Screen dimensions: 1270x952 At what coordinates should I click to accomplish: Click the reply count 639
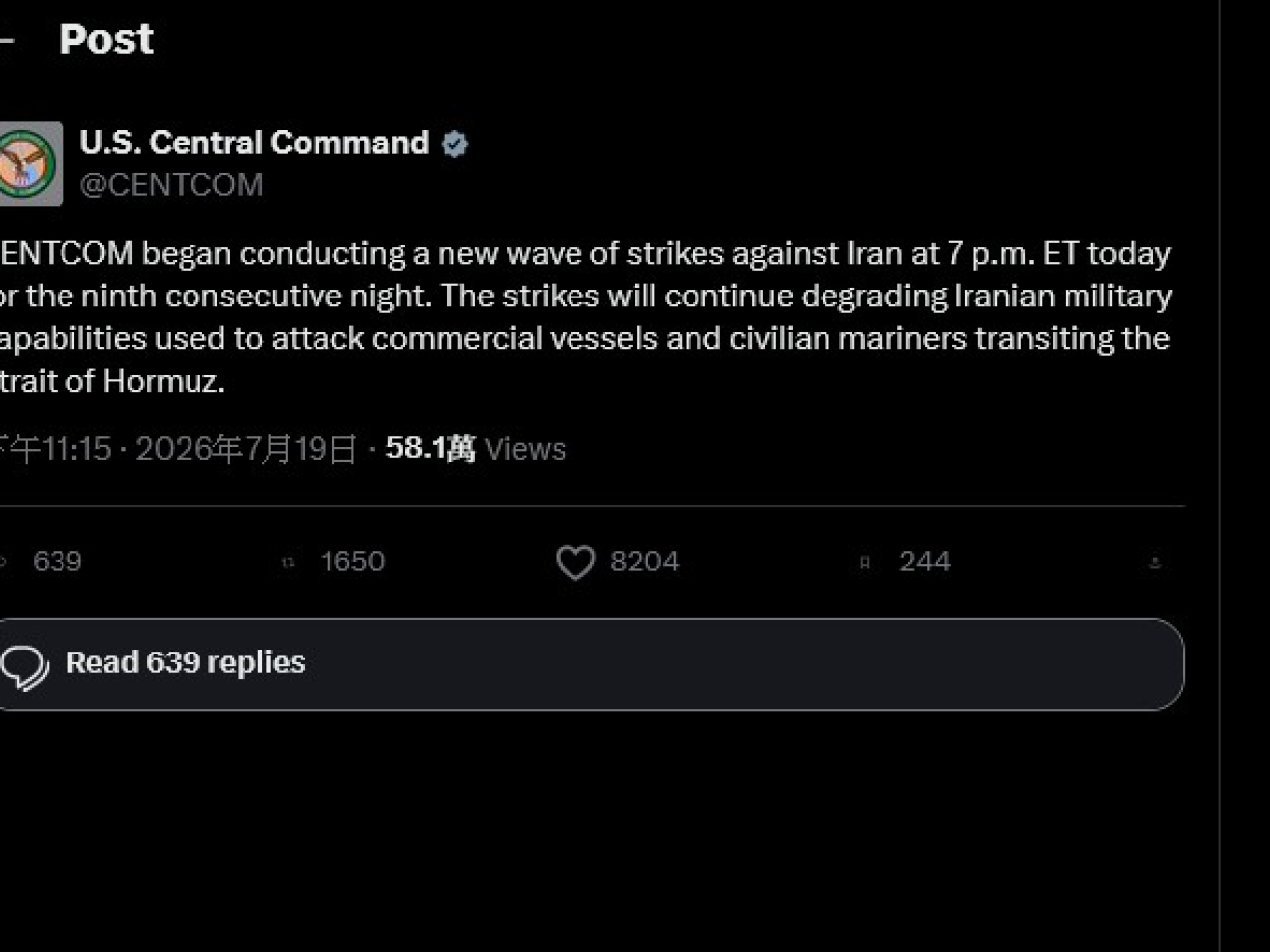pos(58,562)
